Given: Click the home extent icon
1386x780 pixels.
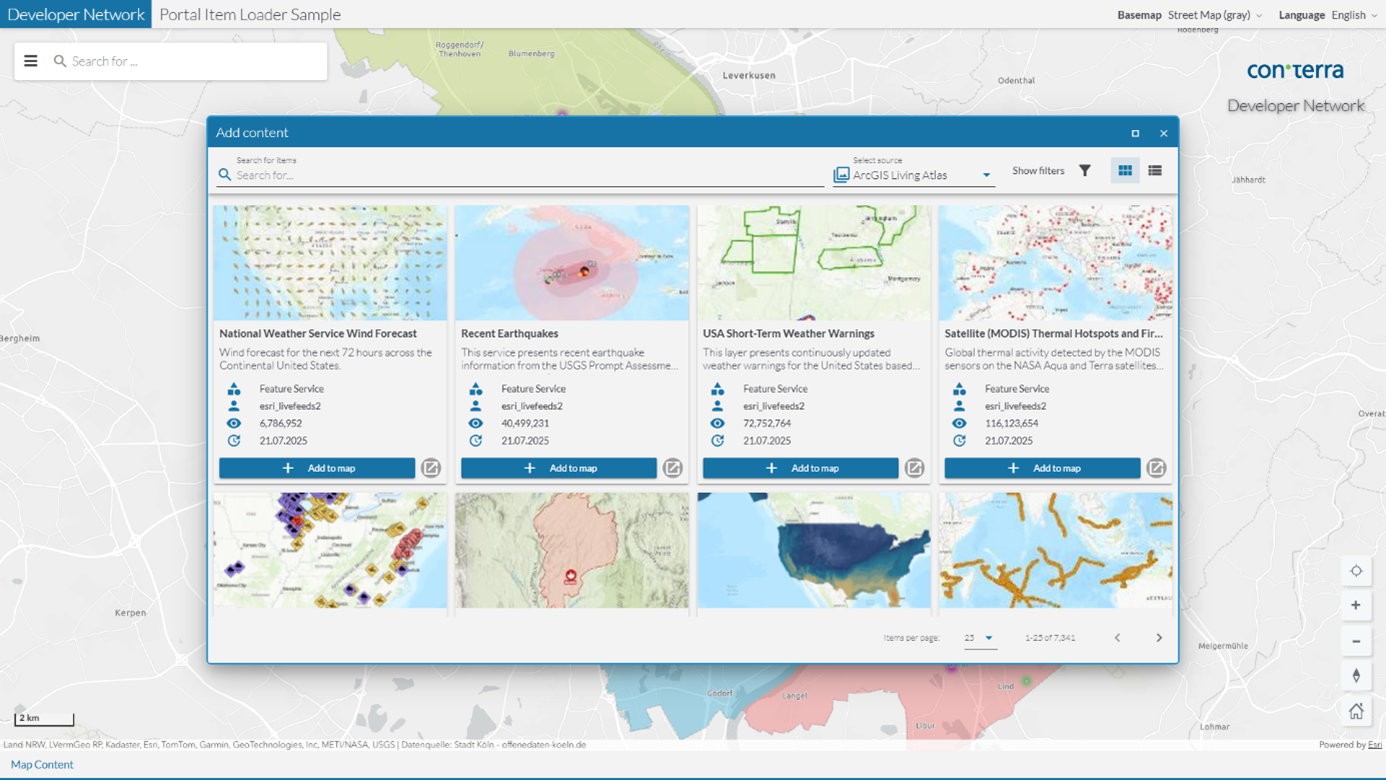Looking at the screenshot, I should click(x=1356, y=711).
